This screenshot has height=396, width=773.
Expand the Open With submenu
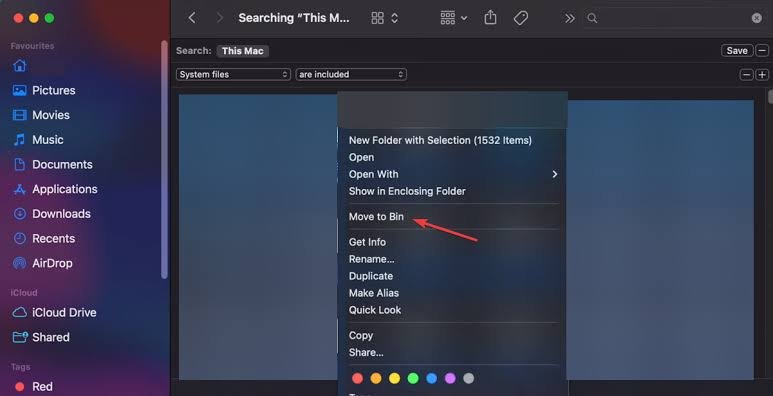452,174
